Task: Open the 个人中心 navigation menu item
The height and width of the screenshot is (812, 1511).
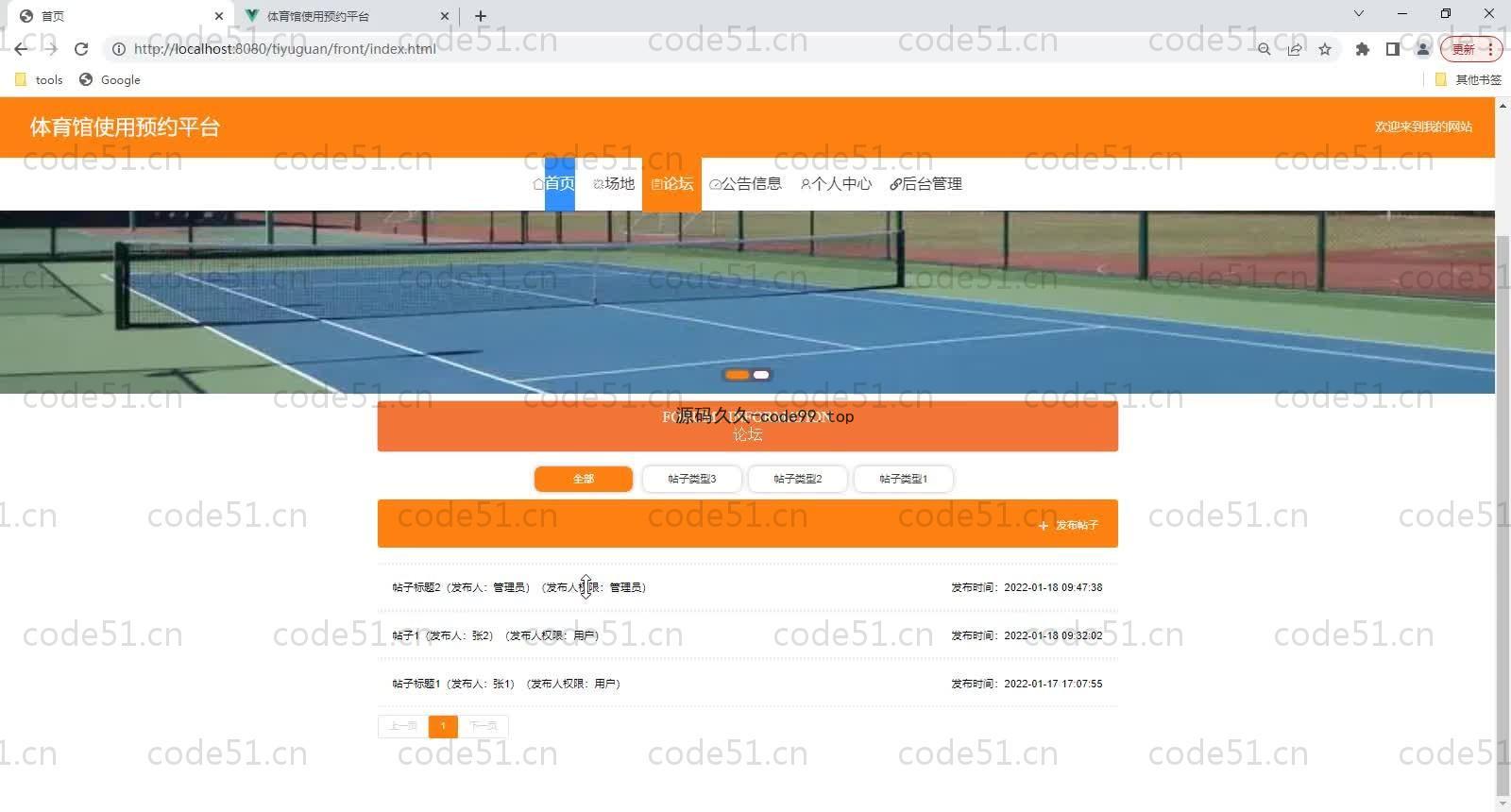Action: pos(836,184)
